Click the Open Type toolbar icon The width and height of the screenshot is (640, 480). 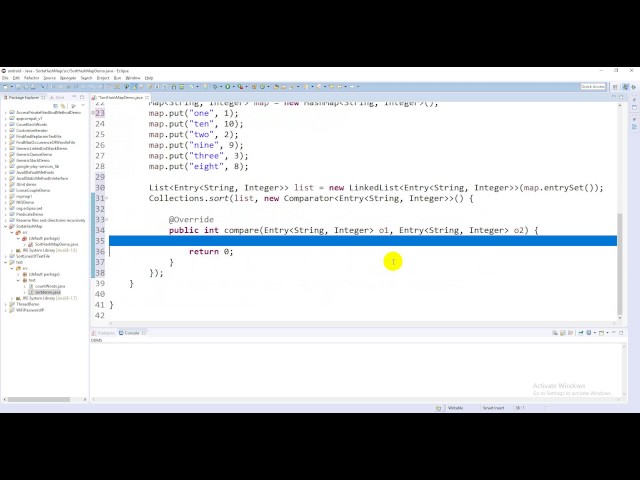click(x=276, y=87)
